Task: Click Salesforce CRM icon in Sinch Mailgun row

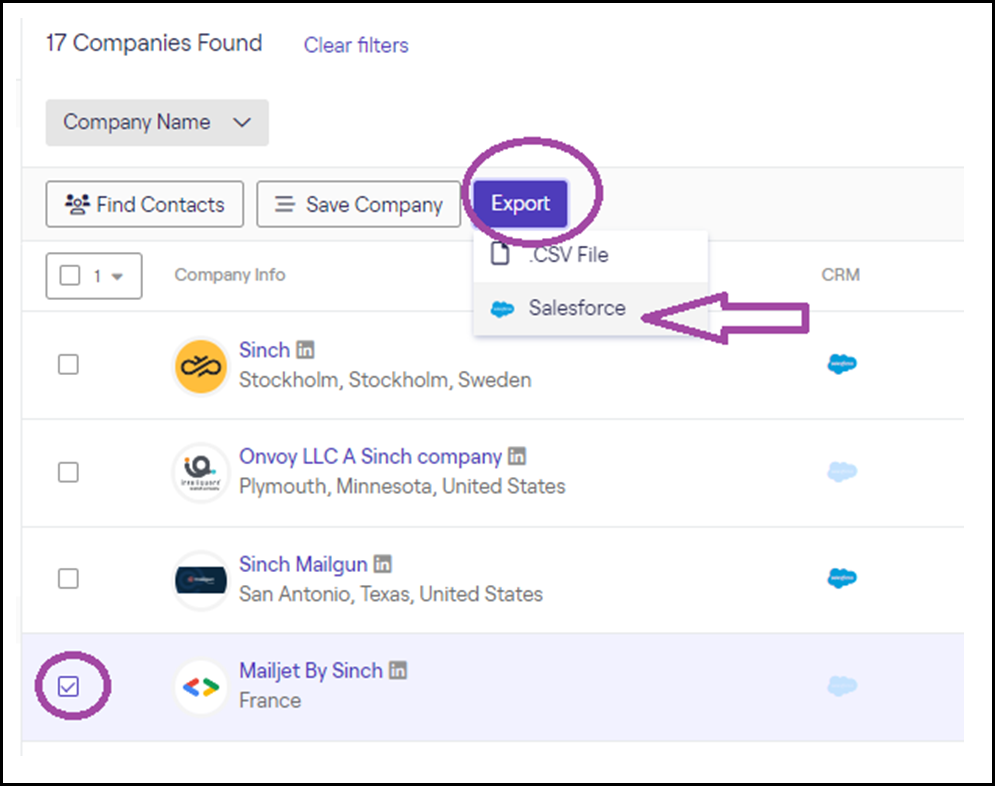Action: tap(842, 578)
